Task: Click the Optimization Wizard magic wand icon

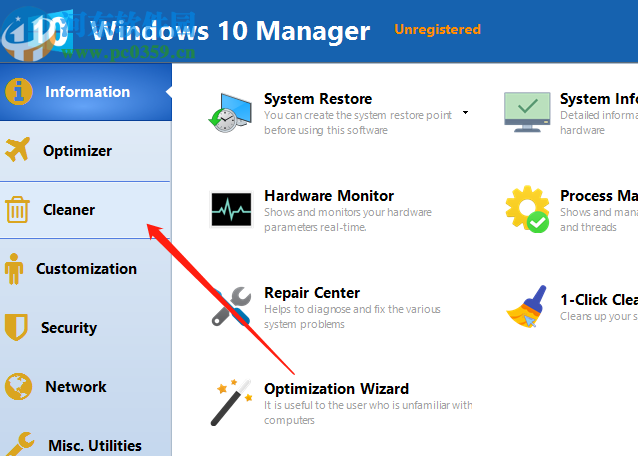Action: [231, 403]
